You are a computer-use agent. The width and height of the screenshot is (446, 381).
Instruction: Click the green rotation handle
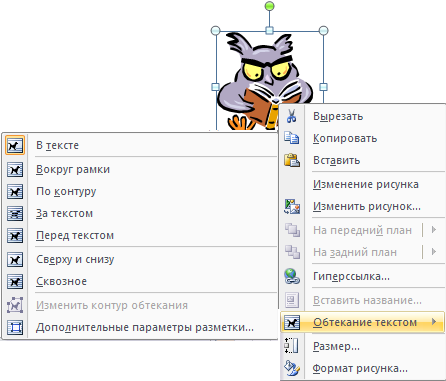point(269,6)
